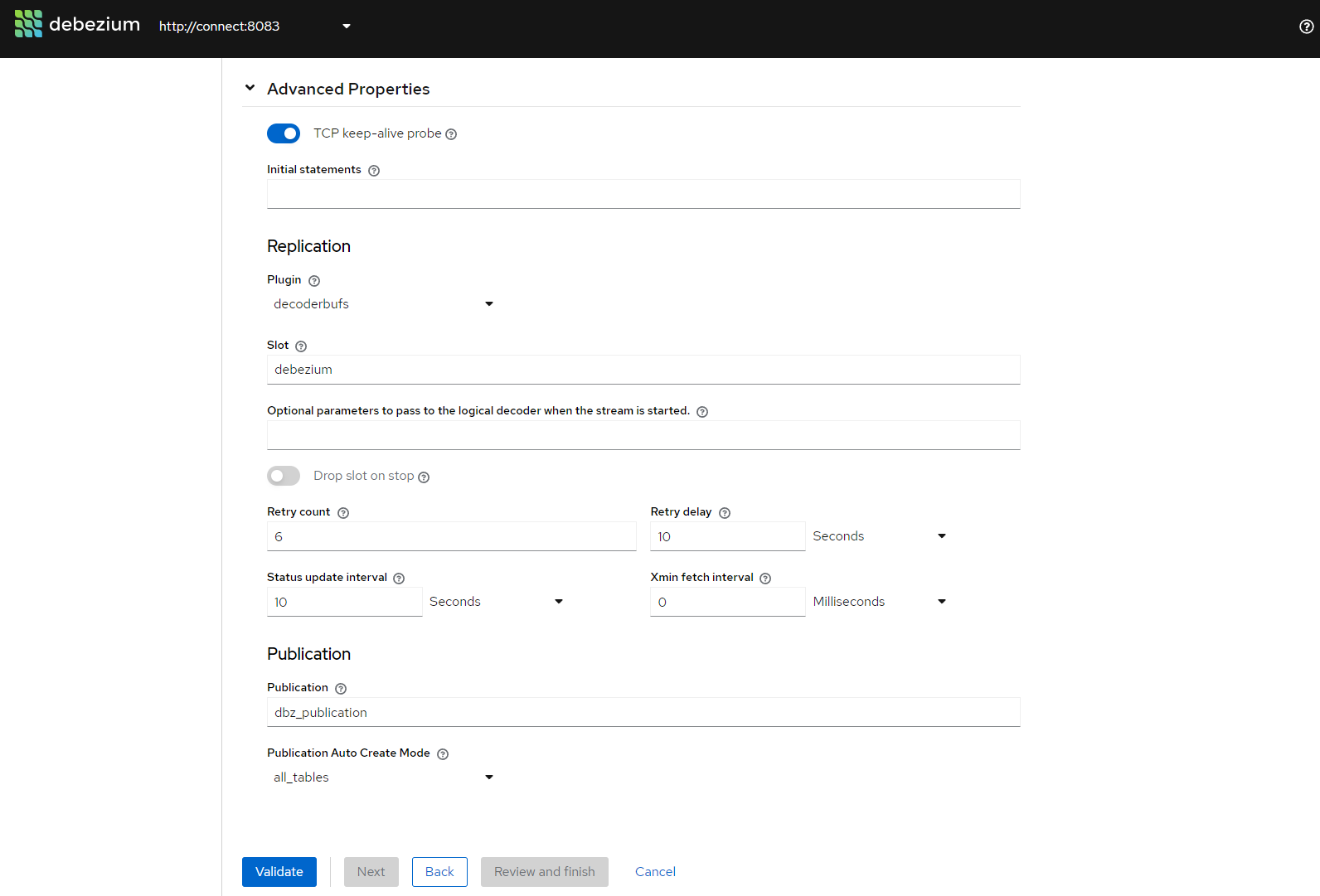1320x896 pixels.
Task: Show help for optional logical decoder parameters
Action: click(x=702, y=412)
